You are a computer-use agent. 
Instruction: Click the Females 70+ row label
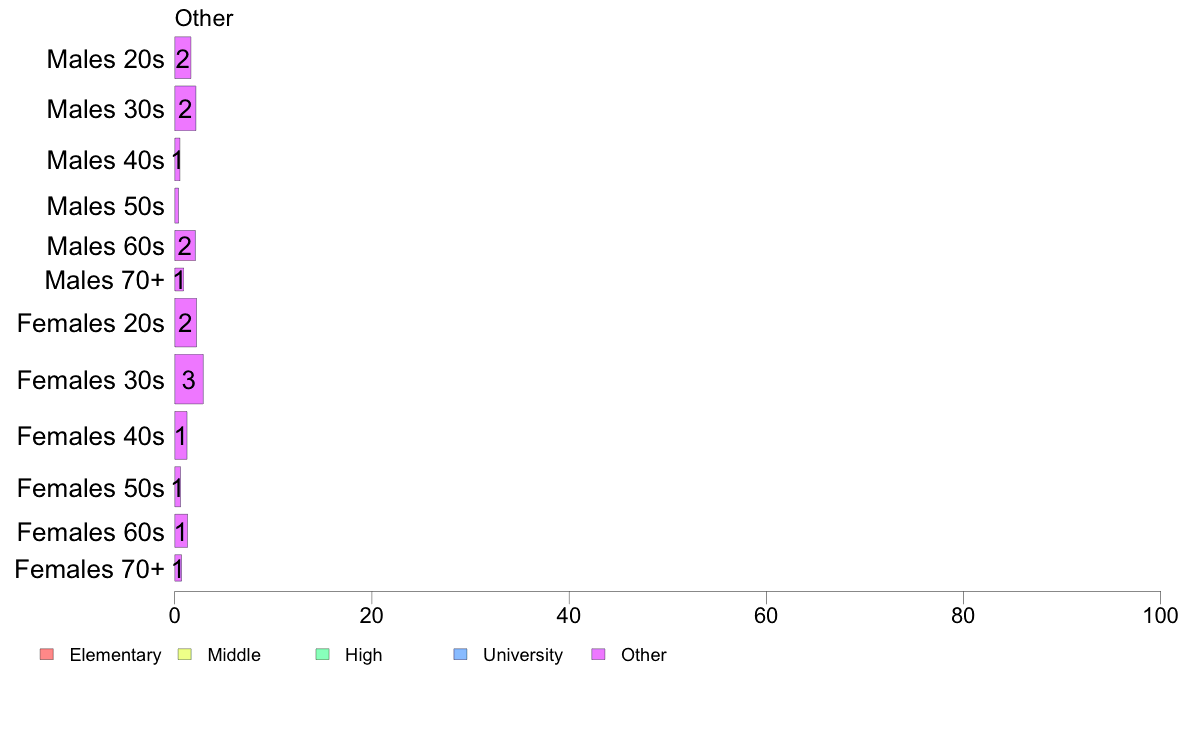[89, 568]
